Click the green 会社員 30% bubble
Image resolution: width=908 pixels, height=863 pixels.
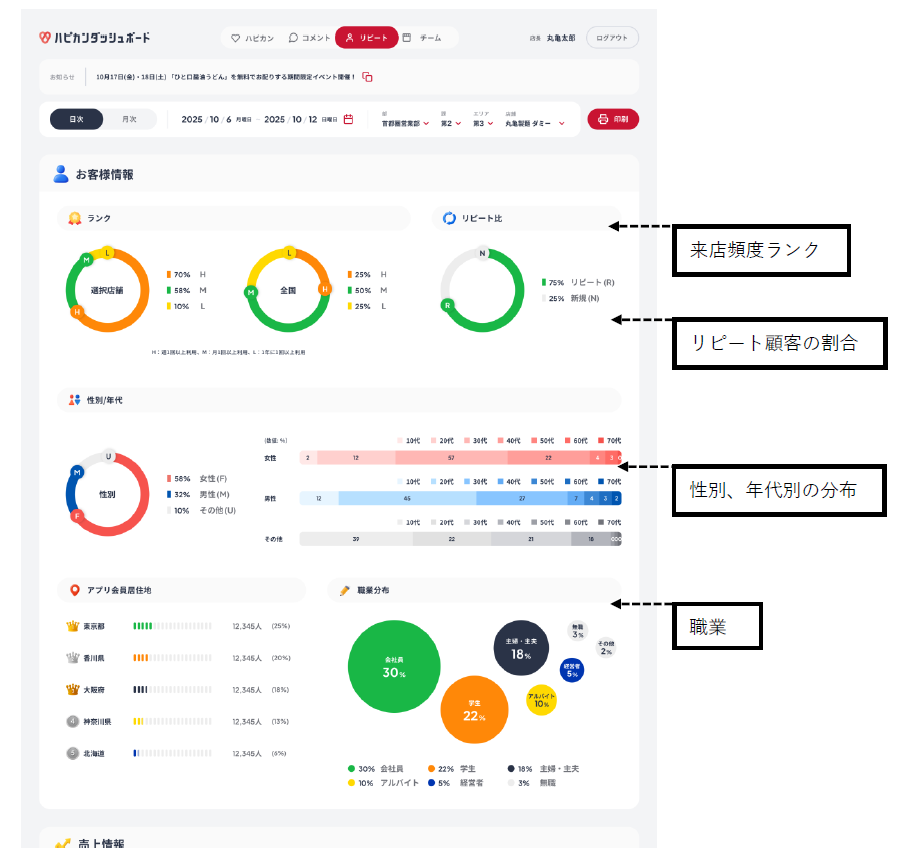point(394,666)
